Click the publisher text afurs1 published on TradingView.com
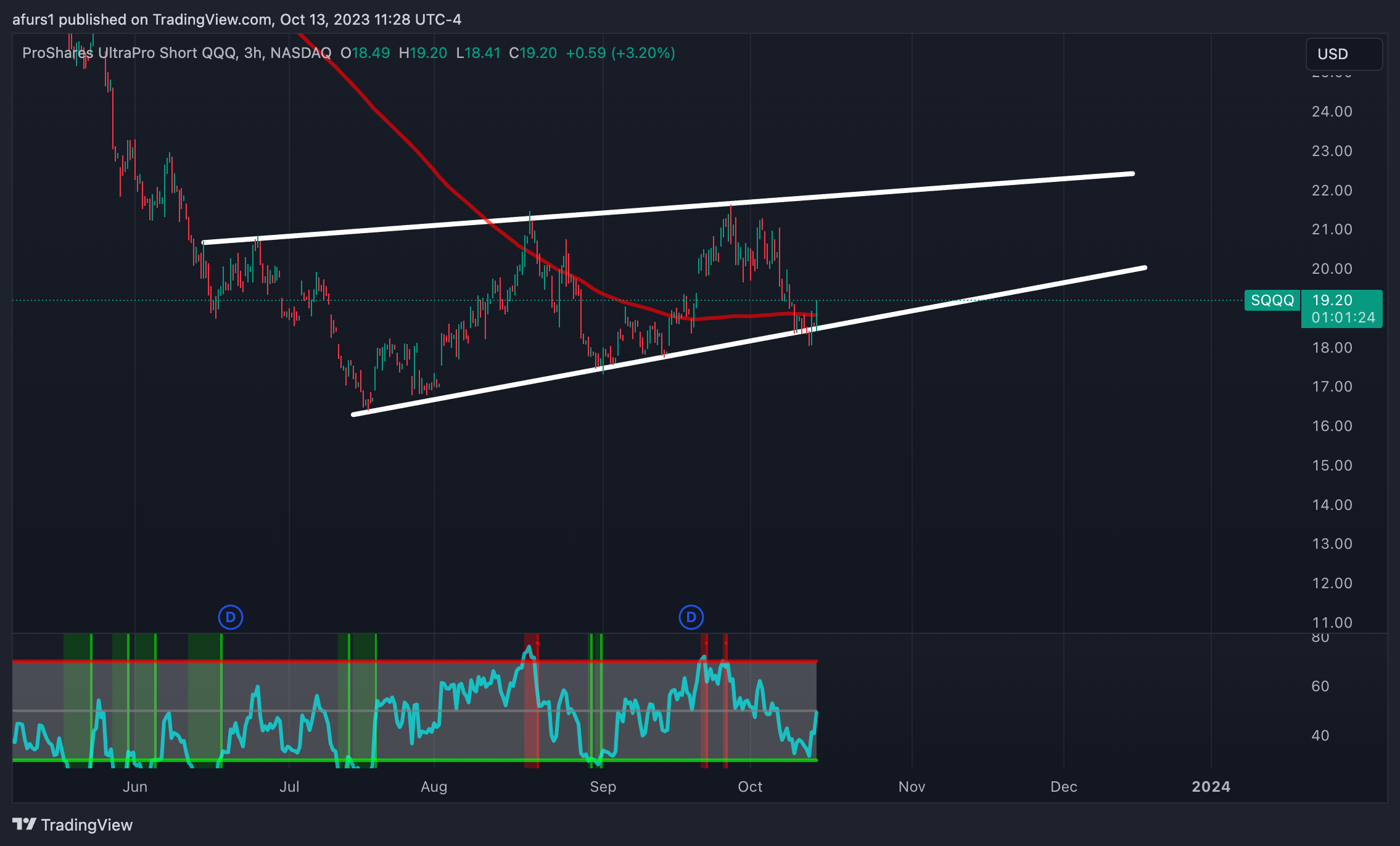 click(x=142, y=20)
